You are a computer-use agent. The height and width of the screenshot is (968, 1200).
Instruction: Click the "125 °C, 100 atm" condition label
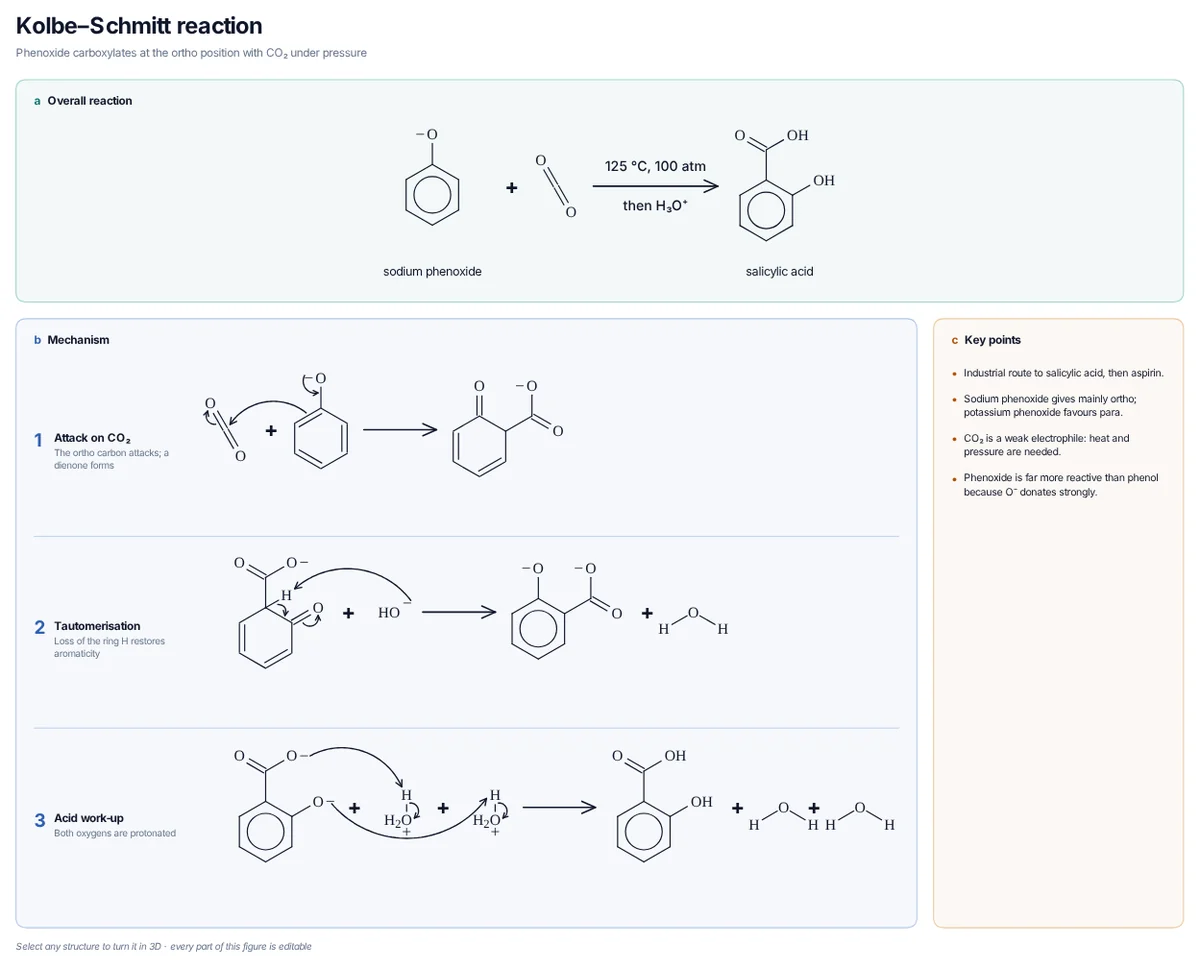click(x=655, y=166)
